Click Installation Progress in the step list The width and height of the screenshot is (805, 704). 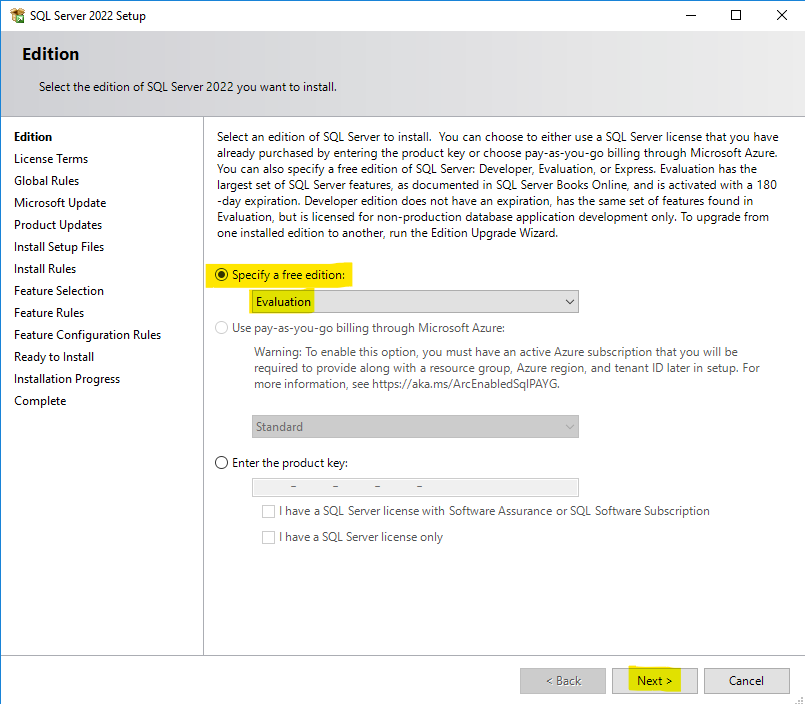pos(67,378)
